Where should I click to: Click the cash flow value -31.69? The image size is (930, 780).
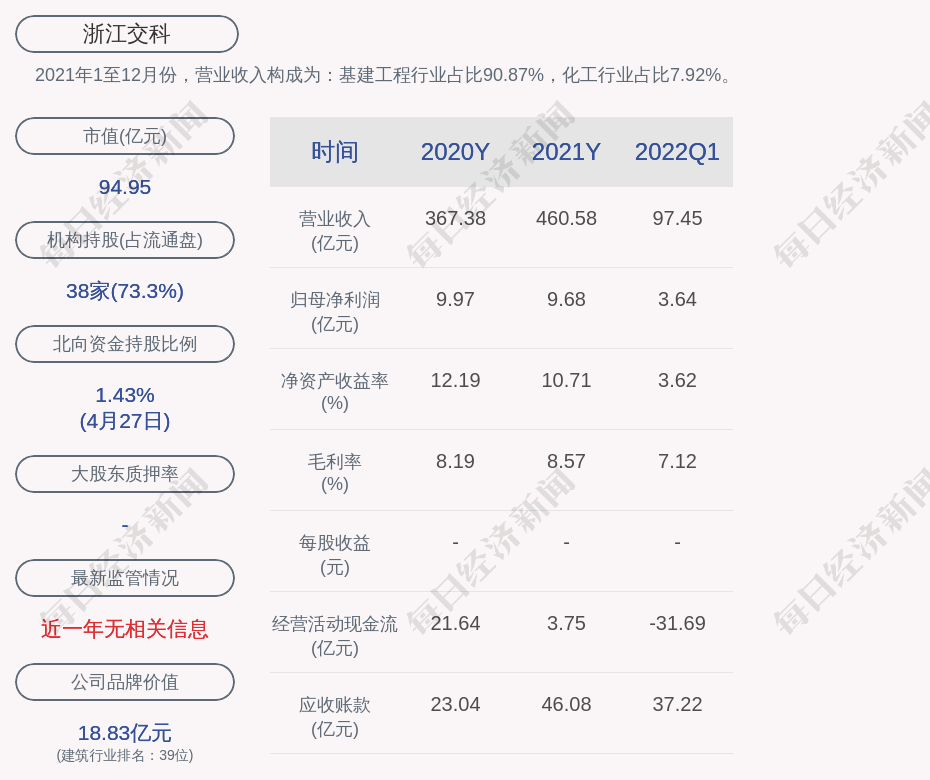[x=677, y=623]
